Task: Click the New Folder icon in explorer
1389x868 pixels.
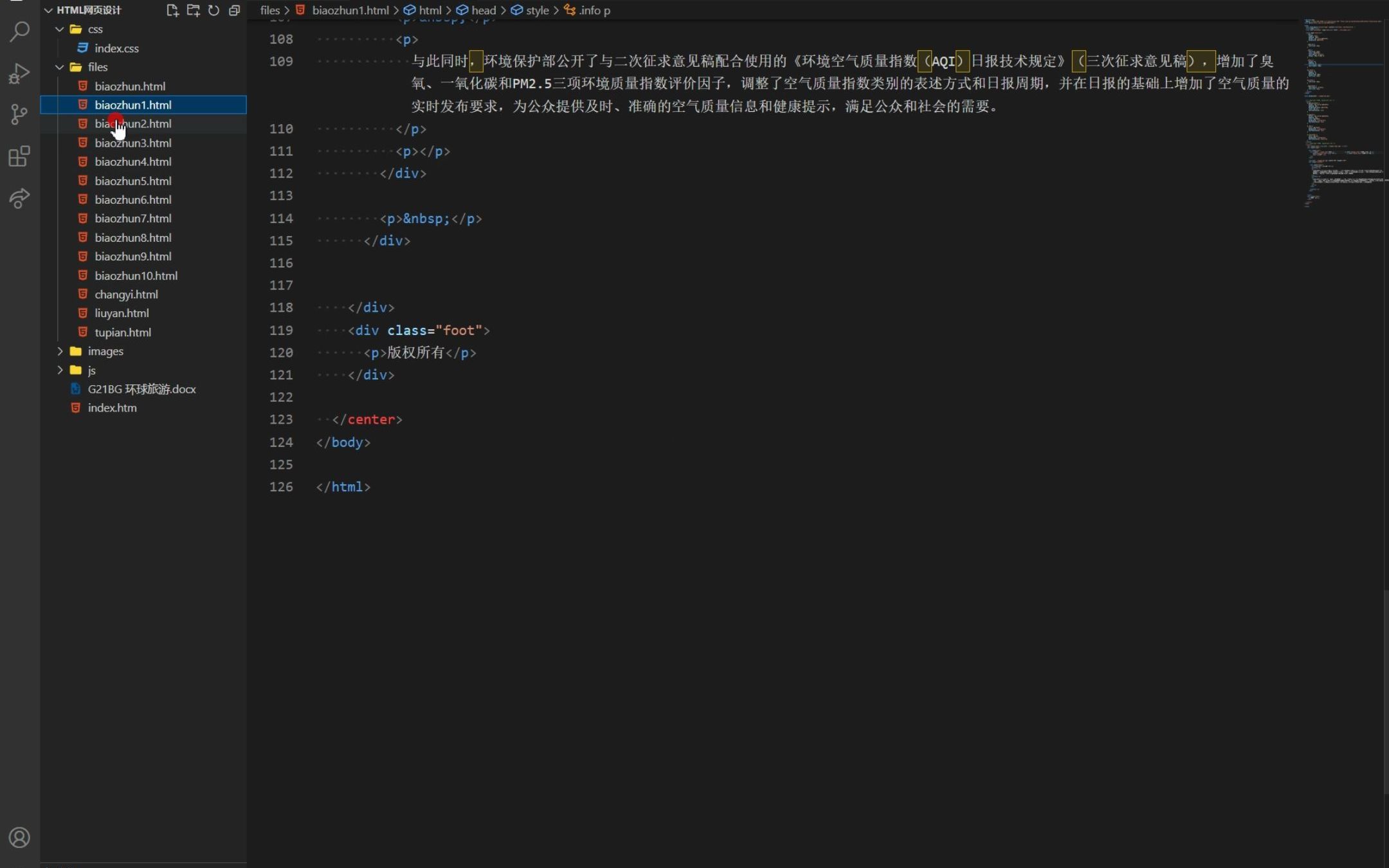Action: pyautogui.click(x=194, y=10)
